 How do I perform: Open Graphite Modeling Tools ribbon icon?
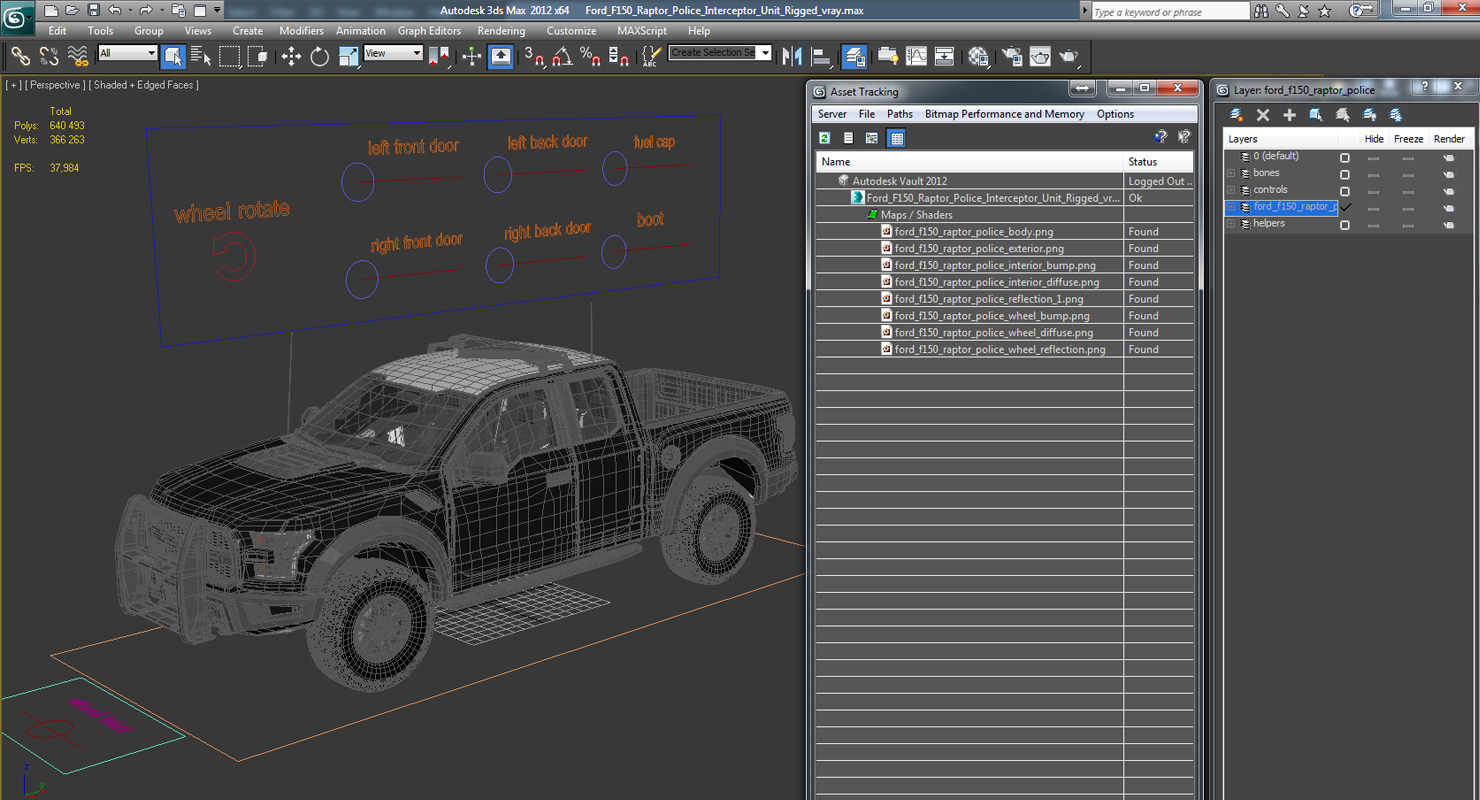coord(887,56)
